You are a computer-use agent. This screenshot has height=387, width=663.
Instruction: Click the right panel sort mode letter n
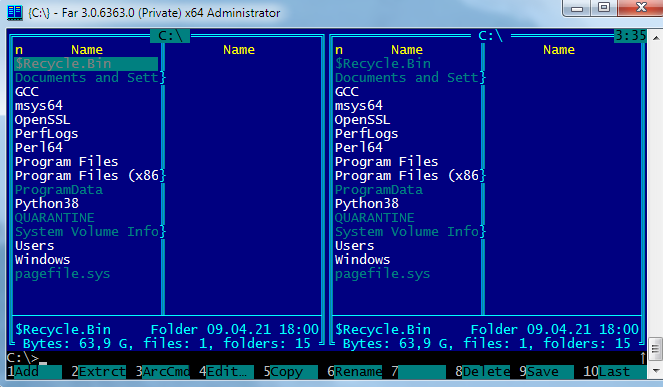pos(339,50)
